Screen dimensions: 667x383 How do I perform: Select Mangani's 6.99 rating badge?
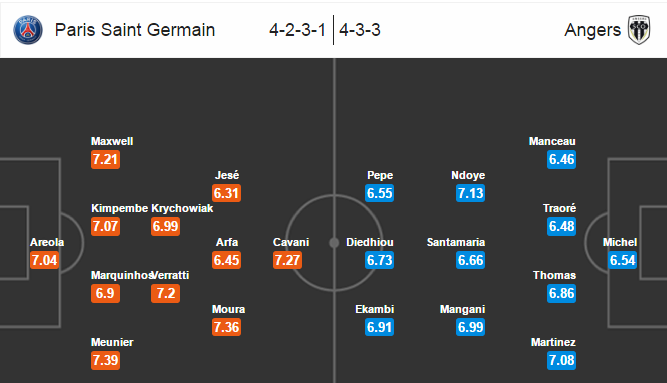pos(470,327)
